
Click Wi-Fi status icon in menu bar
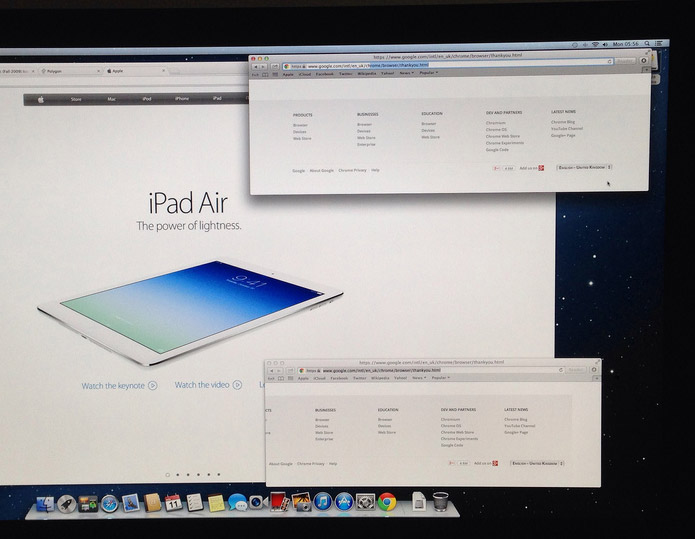tap(595, 44)
